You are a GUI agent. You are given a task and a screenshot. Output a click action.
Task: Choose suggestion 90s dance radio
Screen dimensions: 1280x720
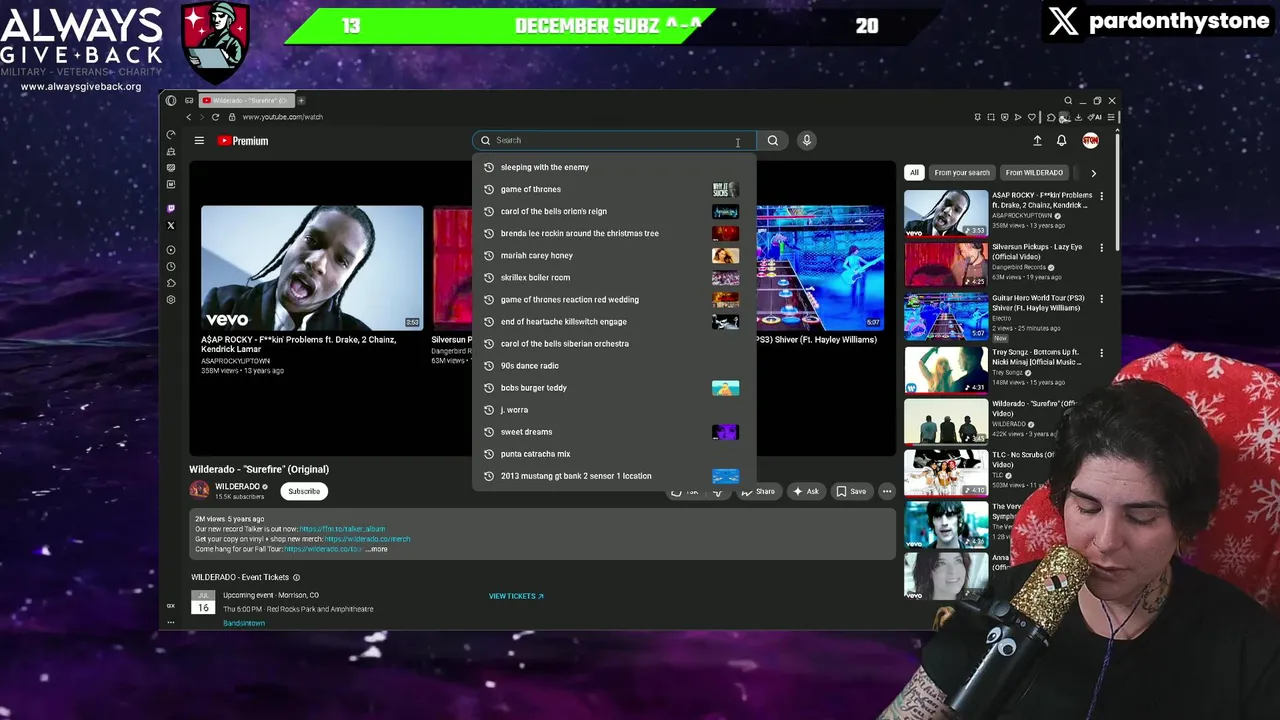coord(614,365)
